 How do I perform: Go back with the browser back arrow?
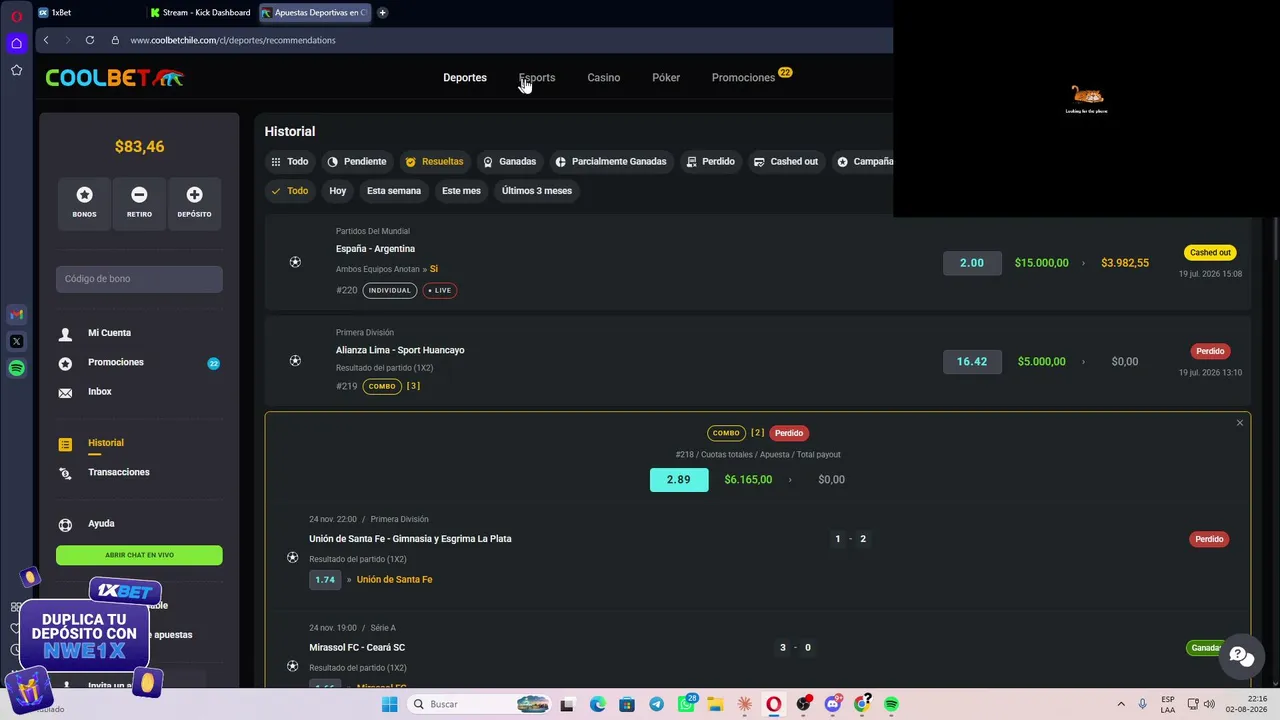coord(46,40)
